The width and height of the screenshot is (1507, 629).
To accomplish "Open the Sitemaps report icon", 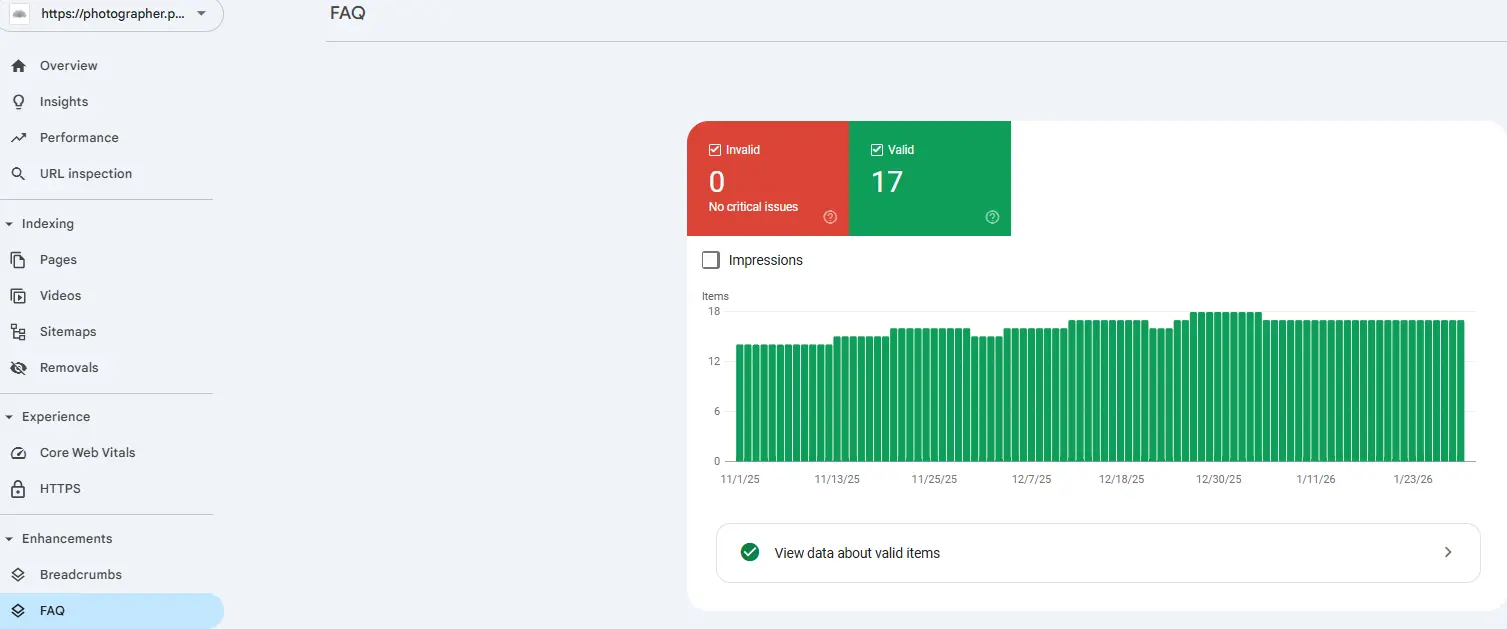I will 20,331.
